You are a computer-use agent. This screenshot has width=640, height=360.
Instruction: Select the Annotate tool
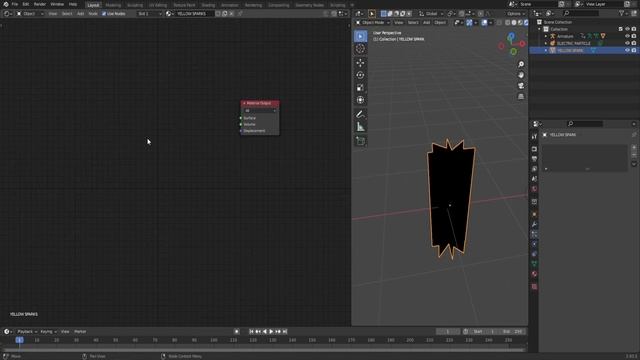tap(360, 114)
